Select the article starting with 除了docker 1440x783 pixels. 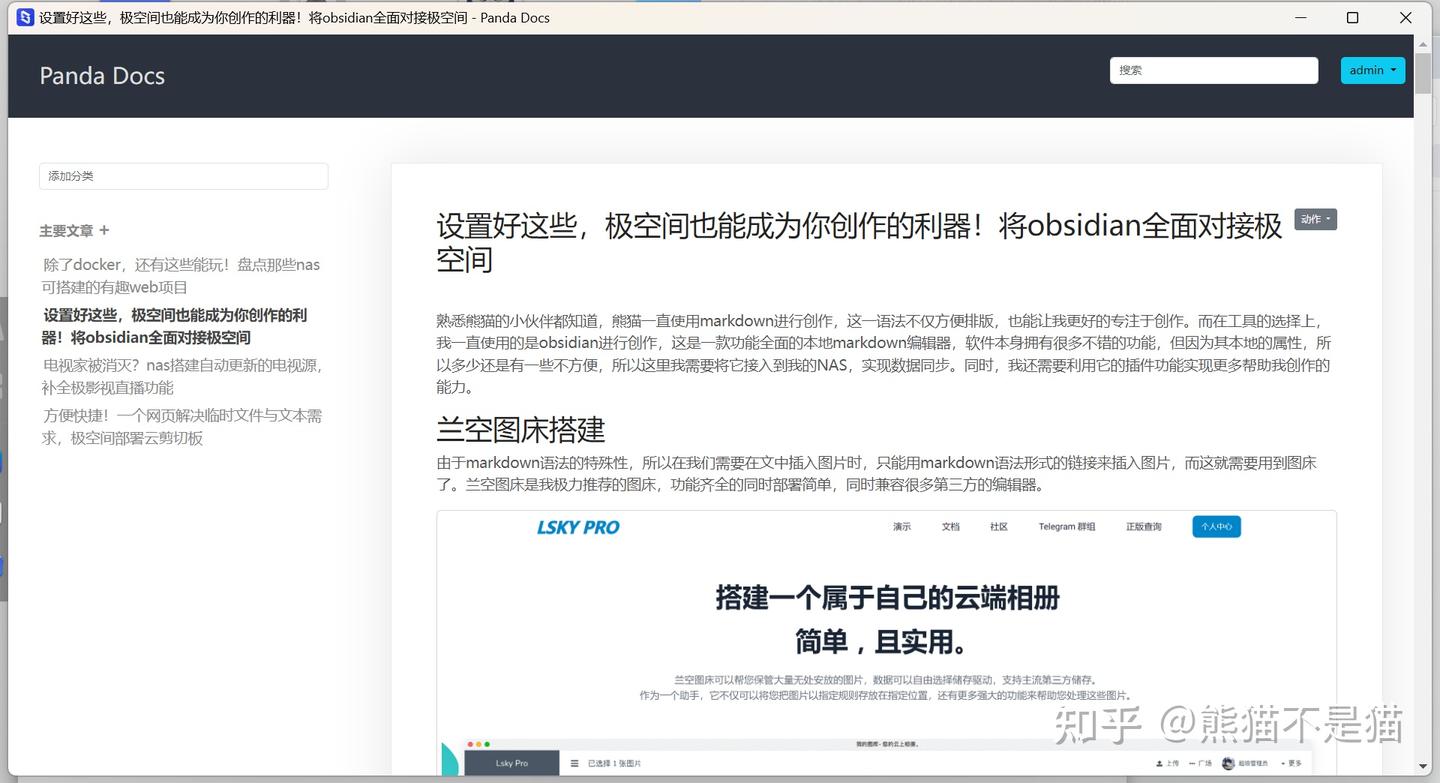coord(180,276)
